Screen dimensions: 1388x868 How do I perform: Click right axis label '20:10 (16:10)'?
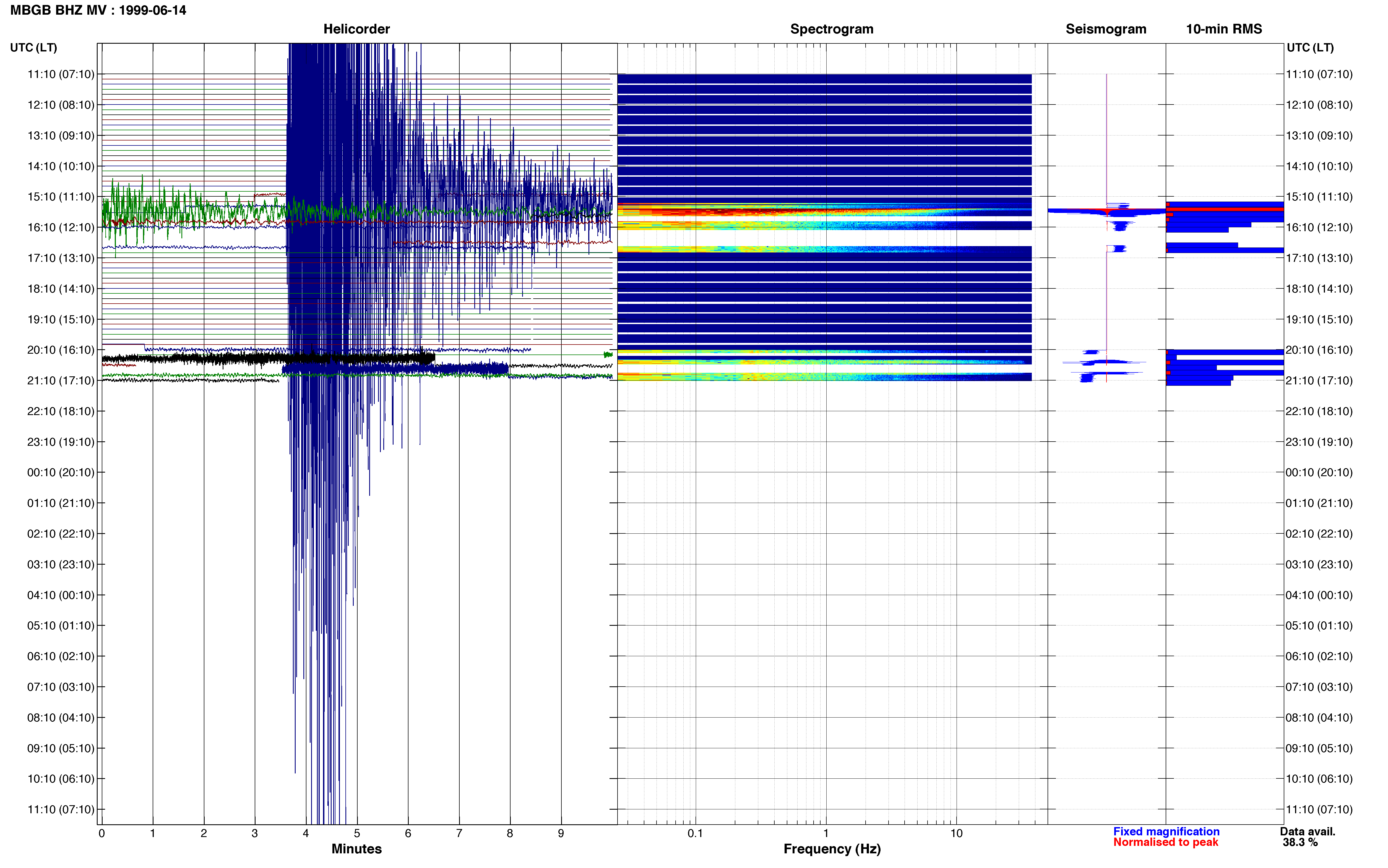tap(1319, 350)
